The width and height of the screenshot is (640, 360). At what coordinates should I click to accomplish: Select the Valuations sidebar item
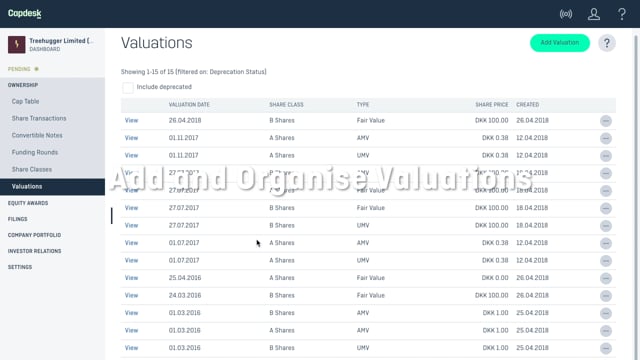tap(52, 187)
